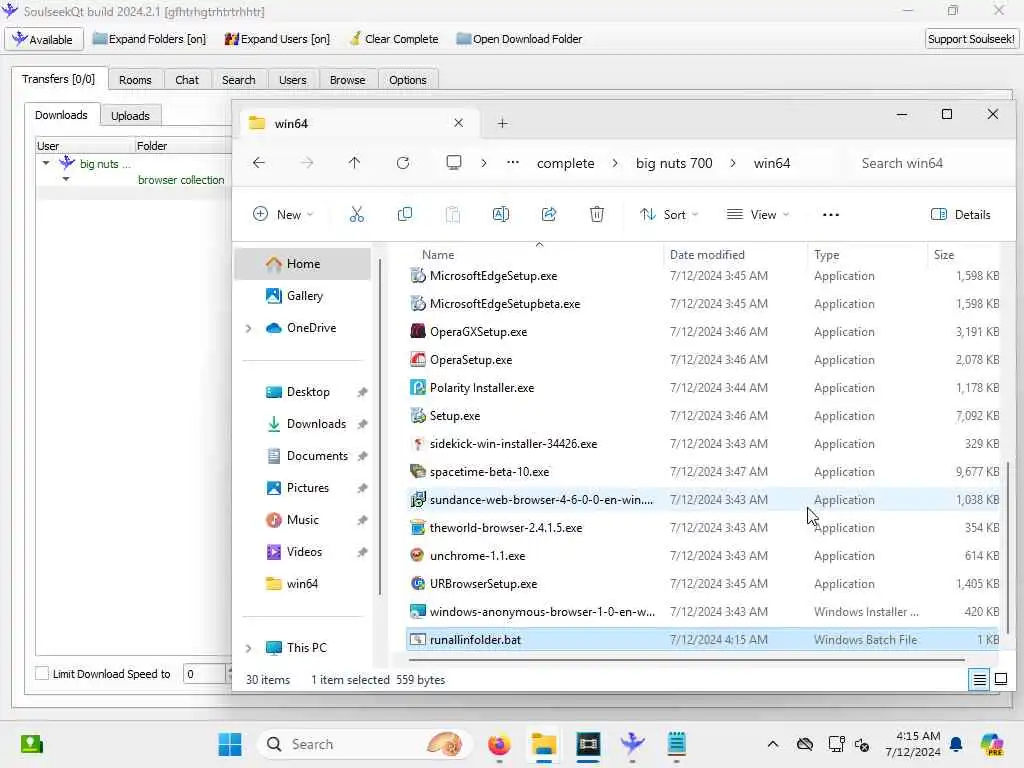
Task: Open Firefox from the taskbar
Action: (x=500, y=744)
